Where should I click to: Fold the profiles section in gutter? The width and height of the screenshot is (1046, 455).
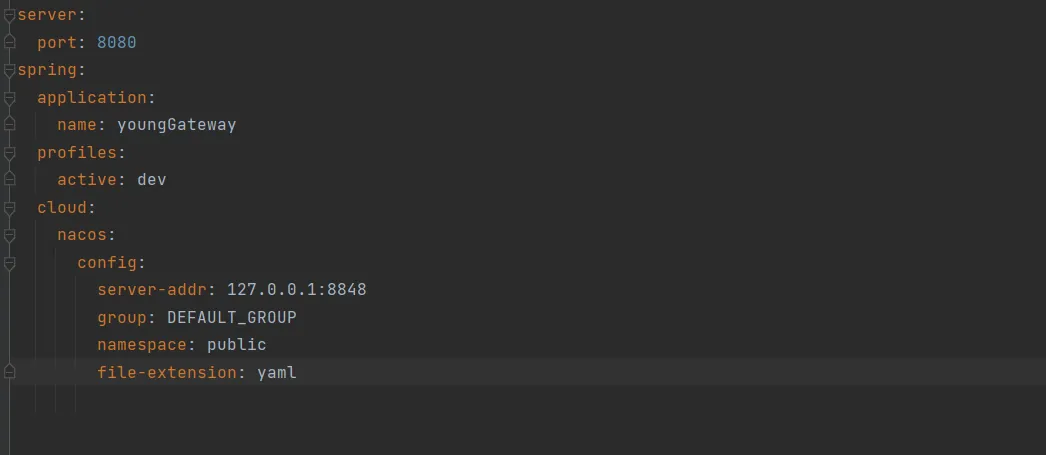click(9, 153)
